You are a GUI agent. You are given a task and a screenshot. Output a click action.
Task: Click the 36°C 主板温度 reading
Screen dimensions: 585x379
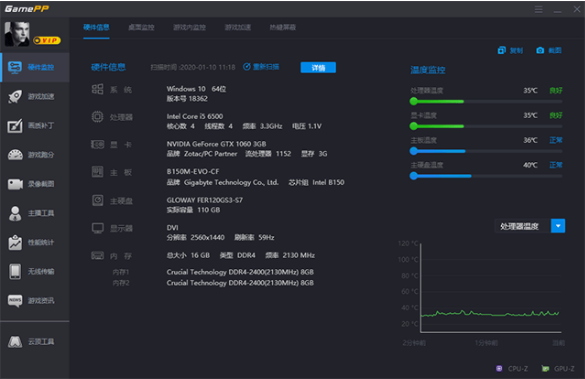[530, 140]
